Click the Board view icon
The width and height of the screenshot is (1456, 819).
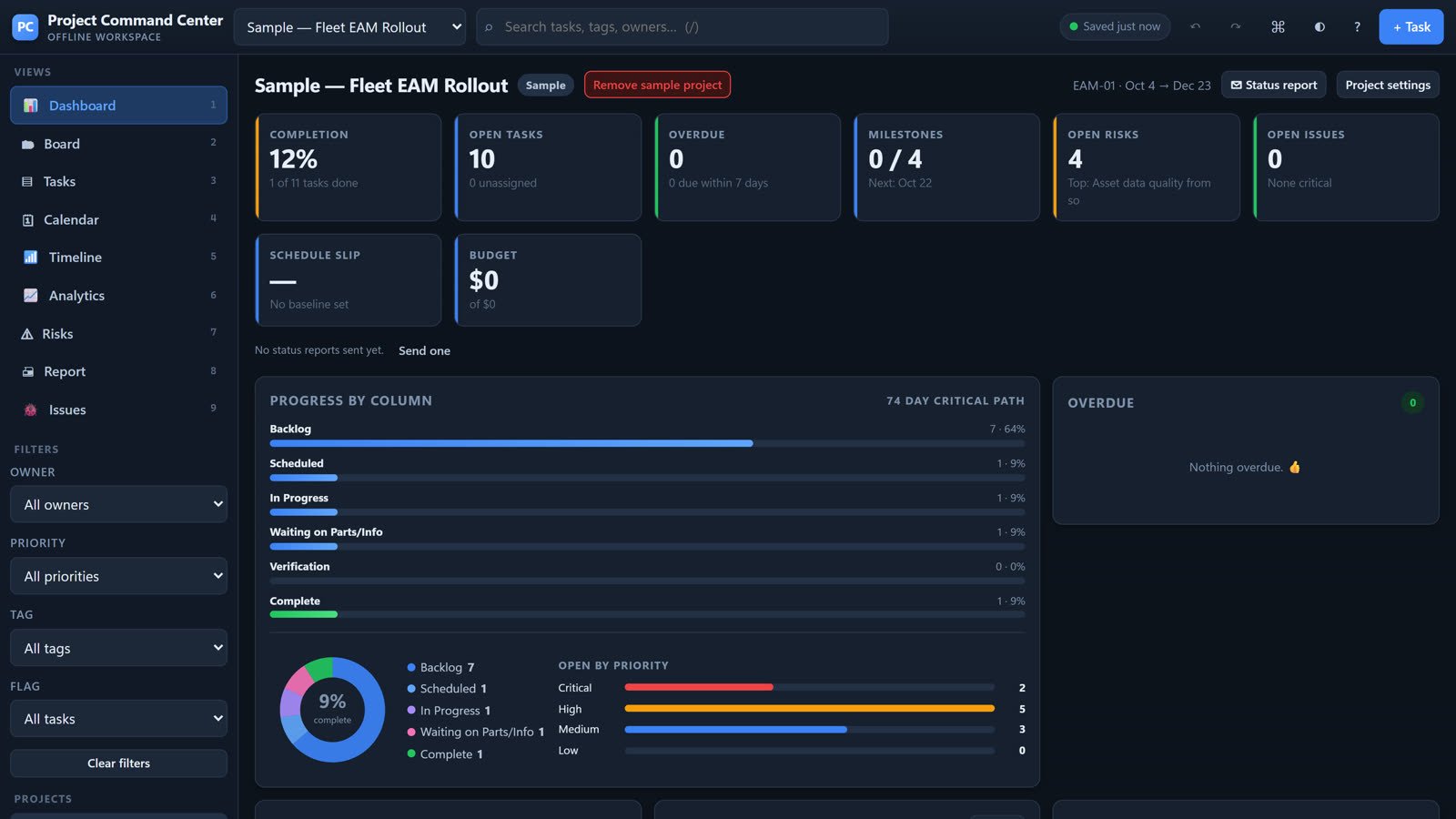tap(27, 144)
